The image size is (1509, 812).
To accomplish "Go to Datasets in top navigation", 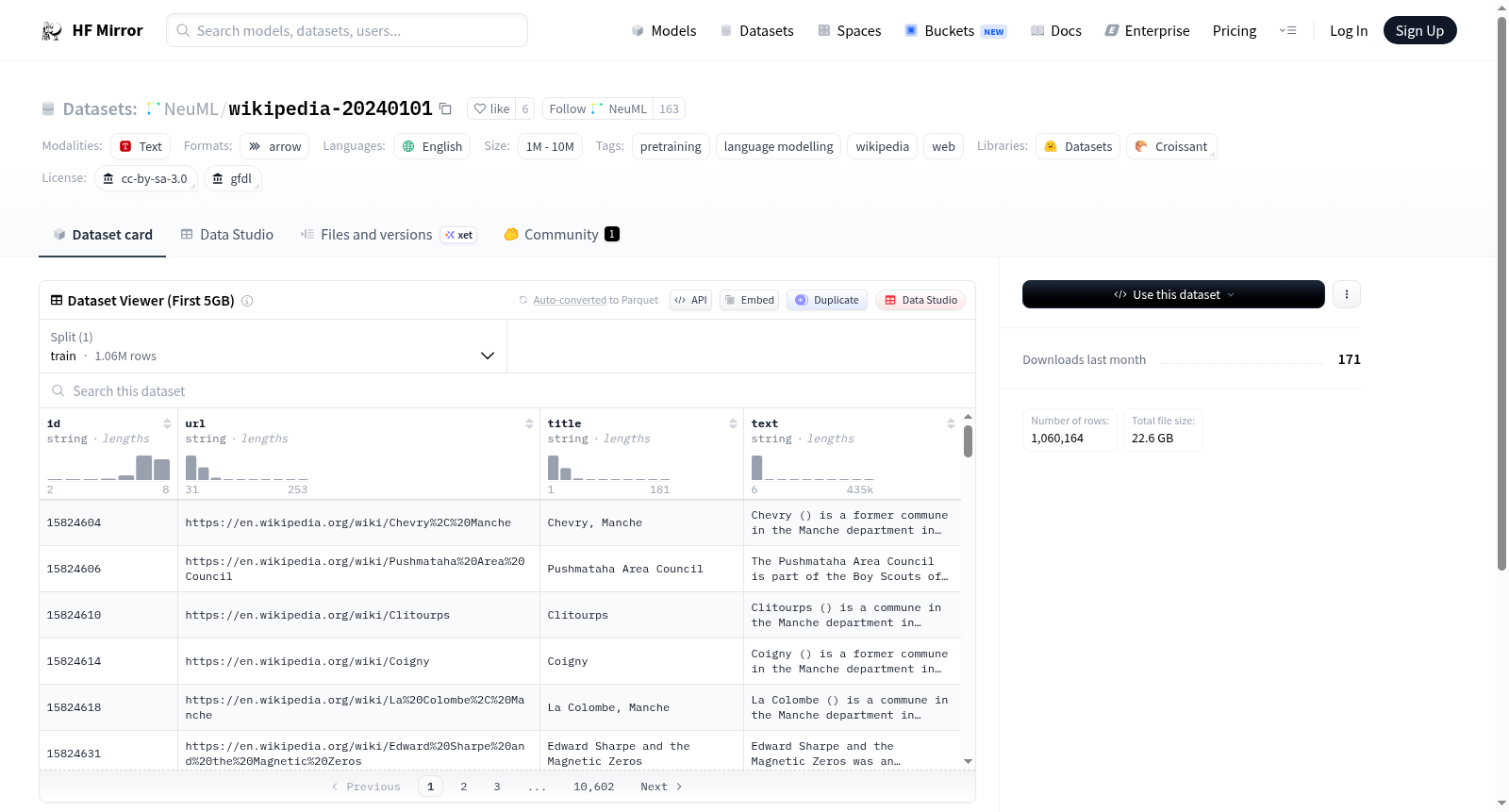I will click(756, 31).
